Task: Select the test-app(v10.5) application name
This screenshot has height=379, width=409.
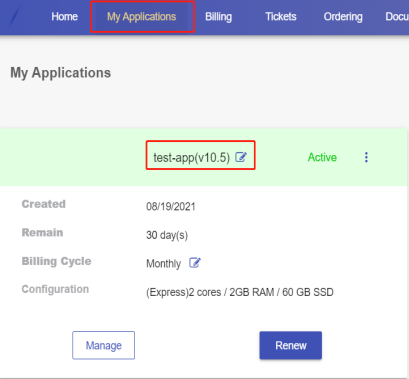Action: (192, 157)
